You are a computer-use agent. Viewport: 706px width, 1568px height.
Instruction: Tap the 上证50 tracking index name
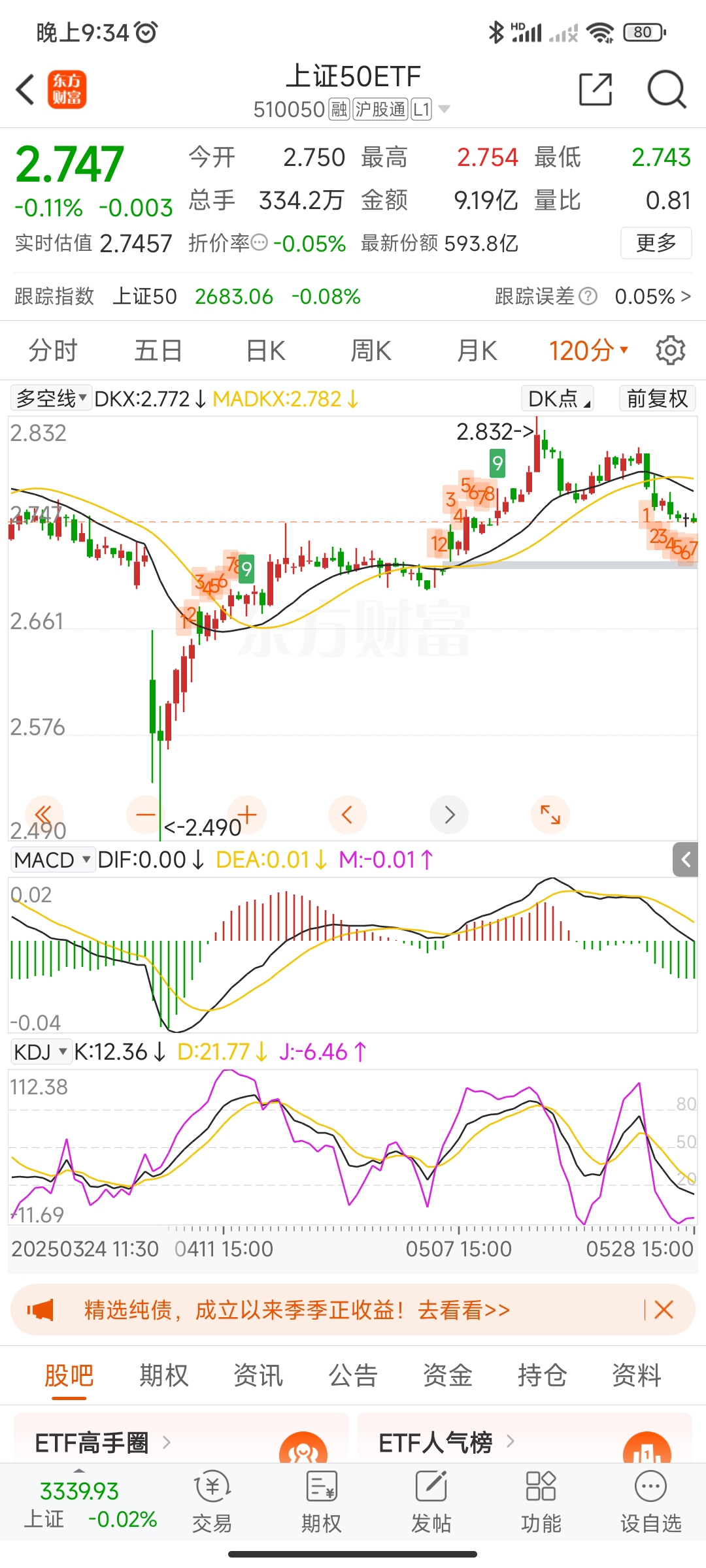coord(144,297)
